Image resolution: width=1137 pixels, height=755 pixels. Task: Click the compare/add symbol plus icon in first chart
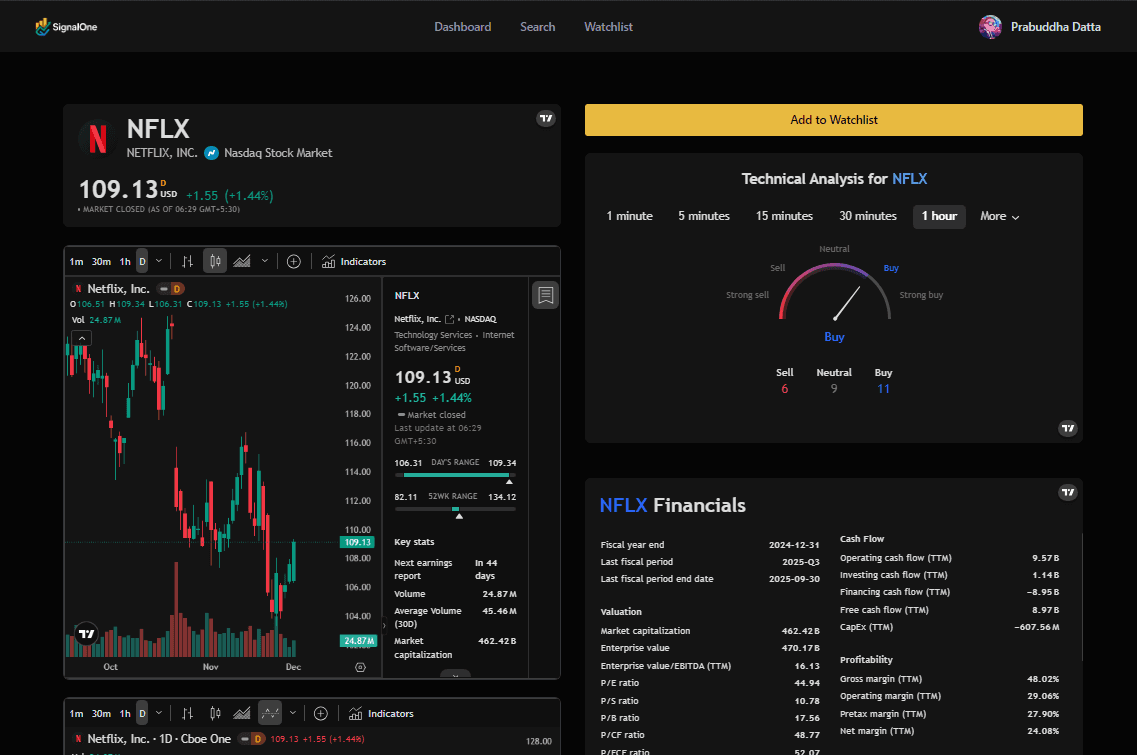[293, 261]
